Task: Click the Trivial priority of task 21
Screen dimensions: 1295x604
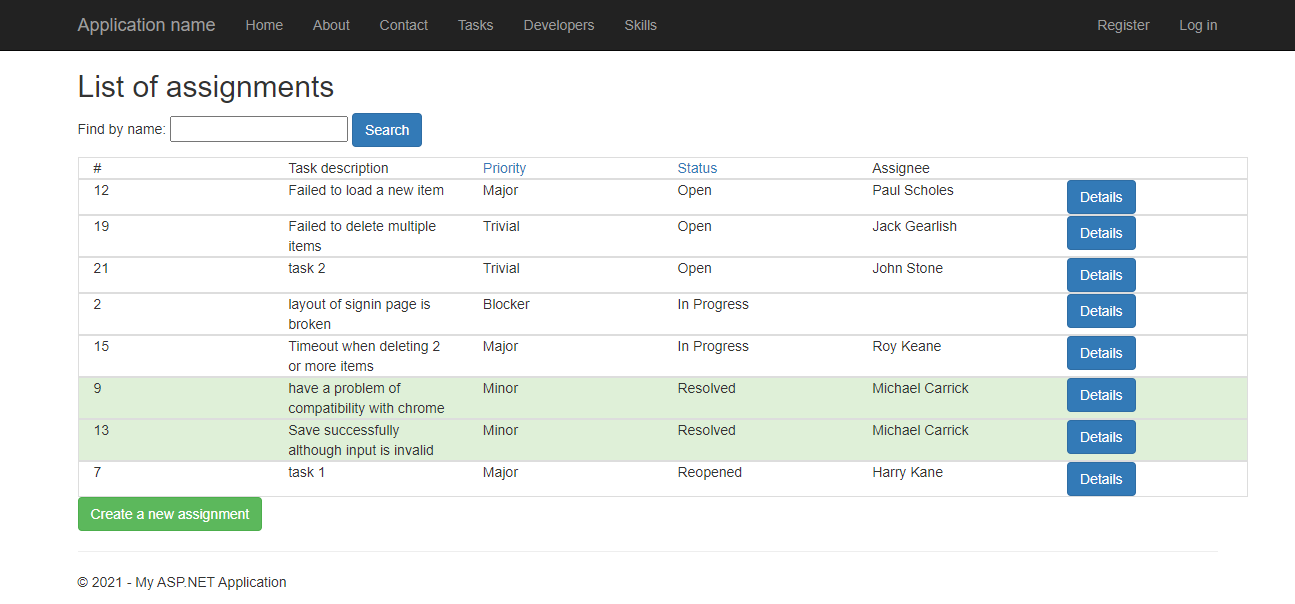Action: [501, 268]
